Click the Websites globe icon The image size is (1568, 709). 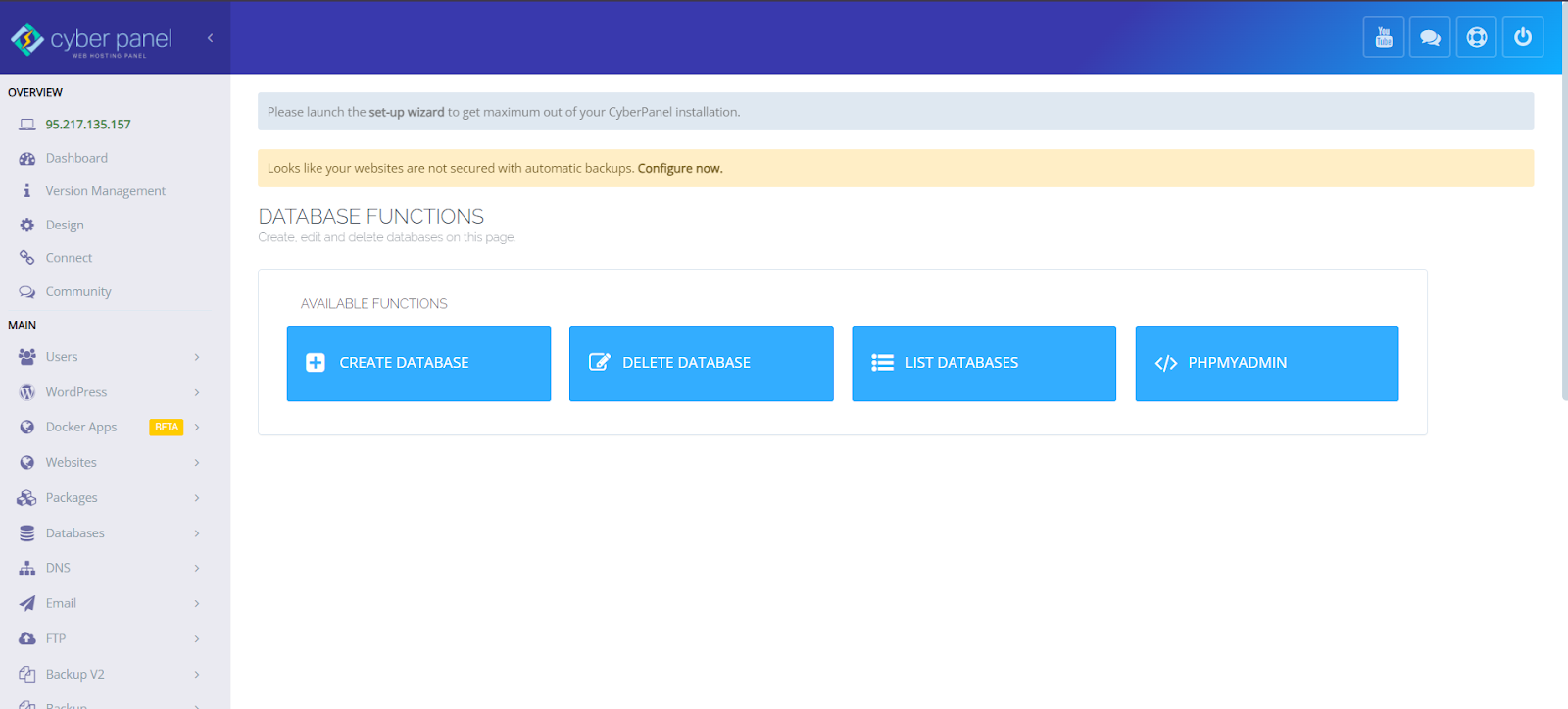coord(27,463)
